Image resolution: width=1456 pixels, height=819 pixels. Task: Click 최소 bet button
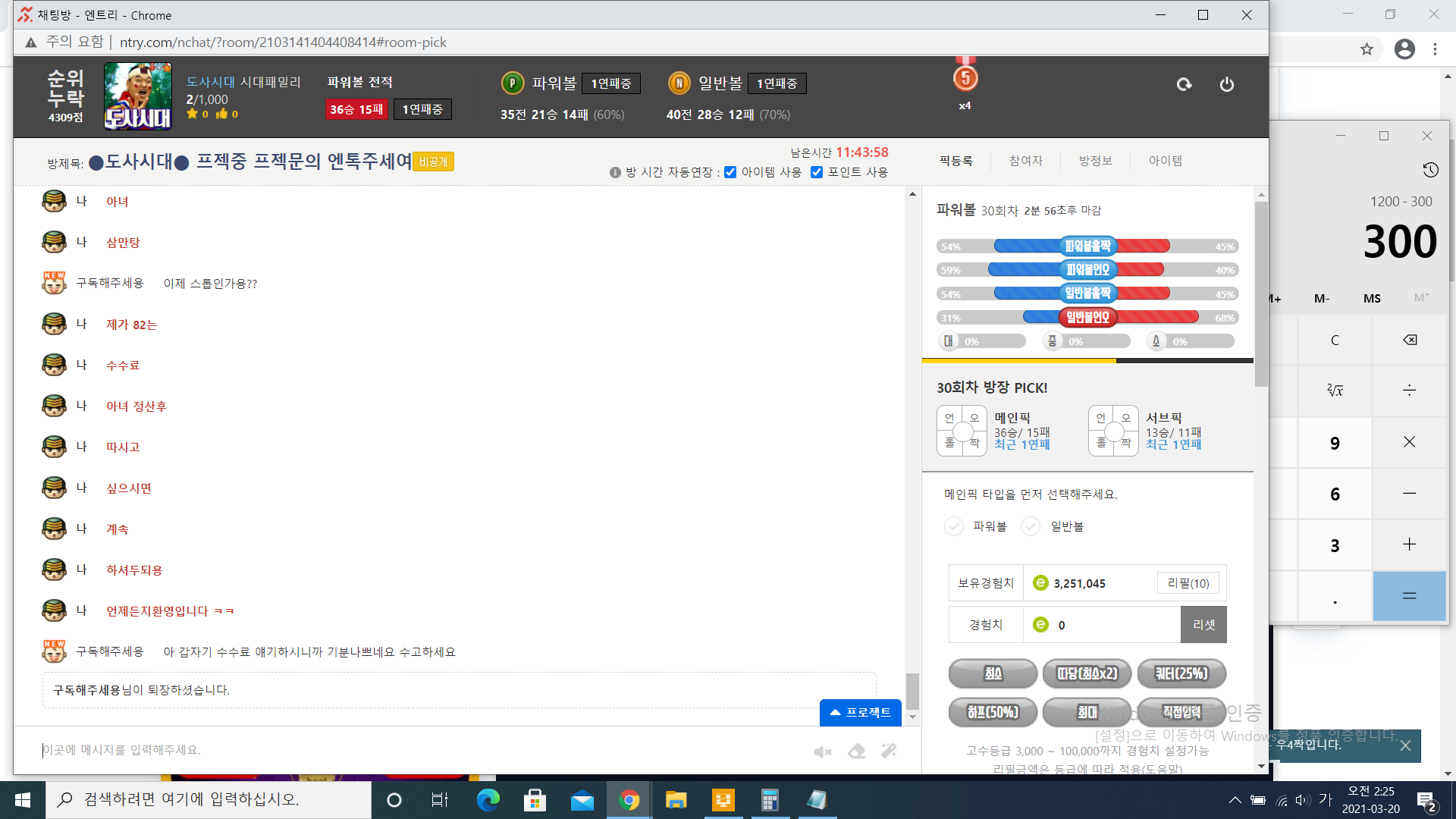click(993, 673)
